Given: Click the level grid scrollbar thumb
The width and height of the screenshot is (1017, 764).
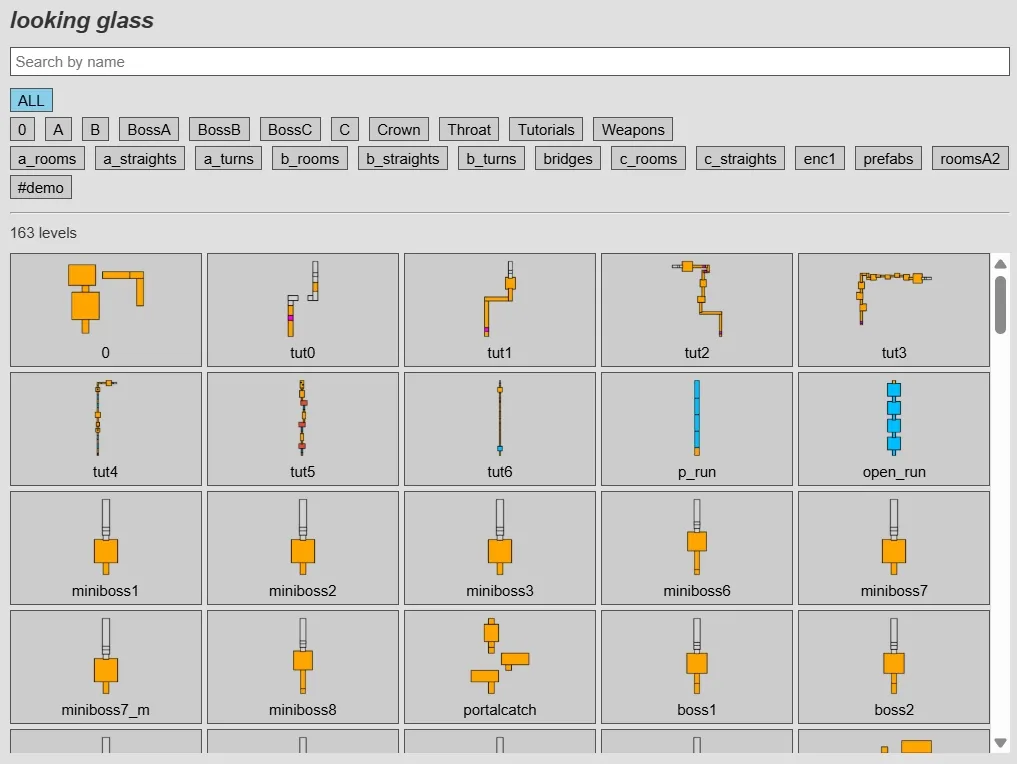Looking at the screenshot, I should coord(1000,305).
